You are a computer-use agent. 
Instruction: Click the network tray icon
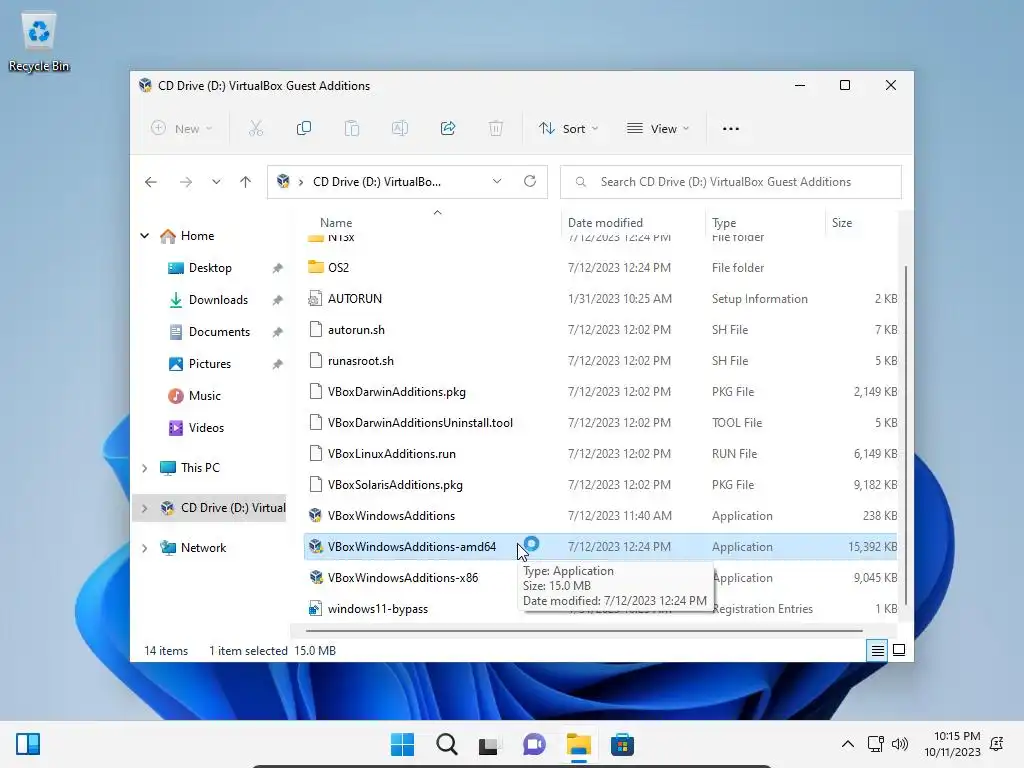click(x=876, y=744)
